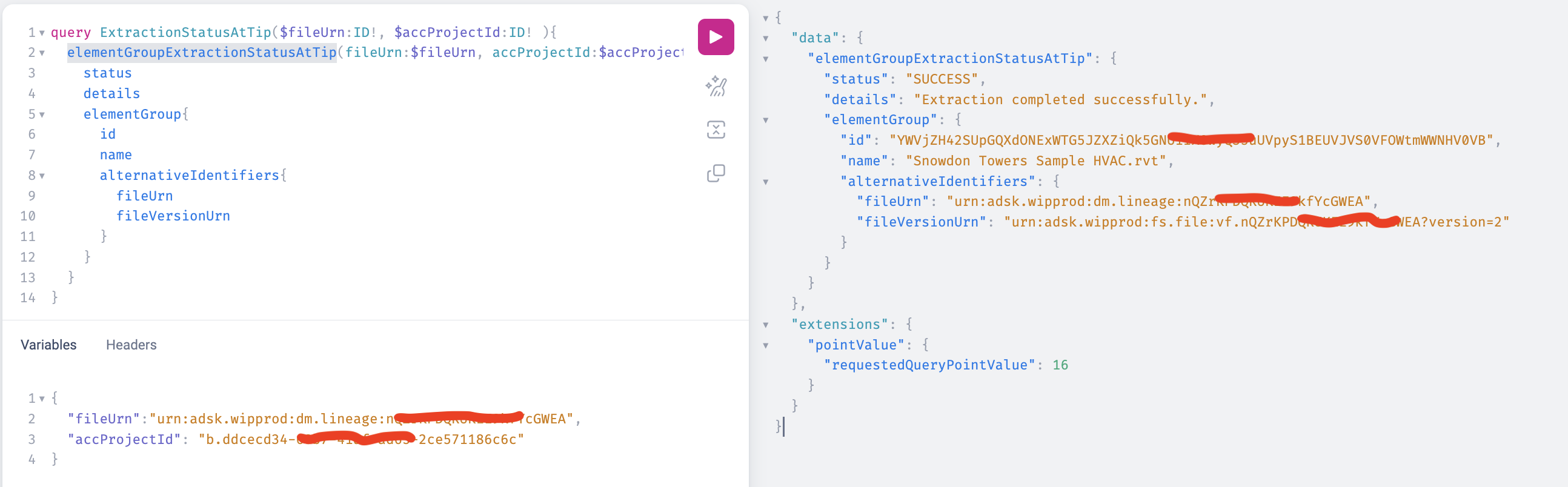Click the response "id" key
The height and width of the screenshot is (487, 1568).
(856, 141)
